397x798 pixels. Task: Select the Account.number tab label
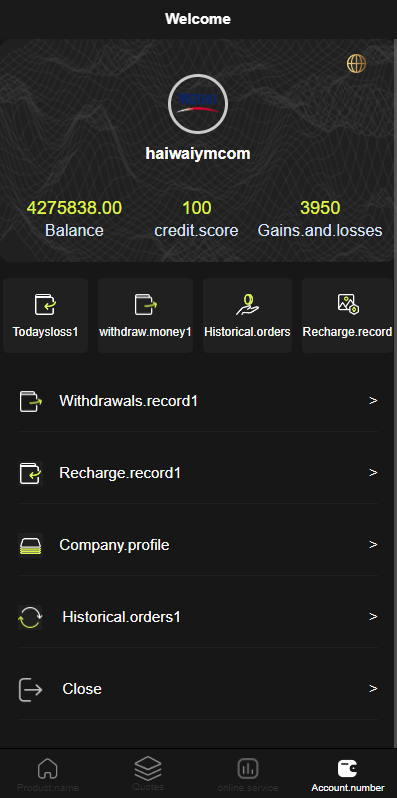(x=348, y=788)
